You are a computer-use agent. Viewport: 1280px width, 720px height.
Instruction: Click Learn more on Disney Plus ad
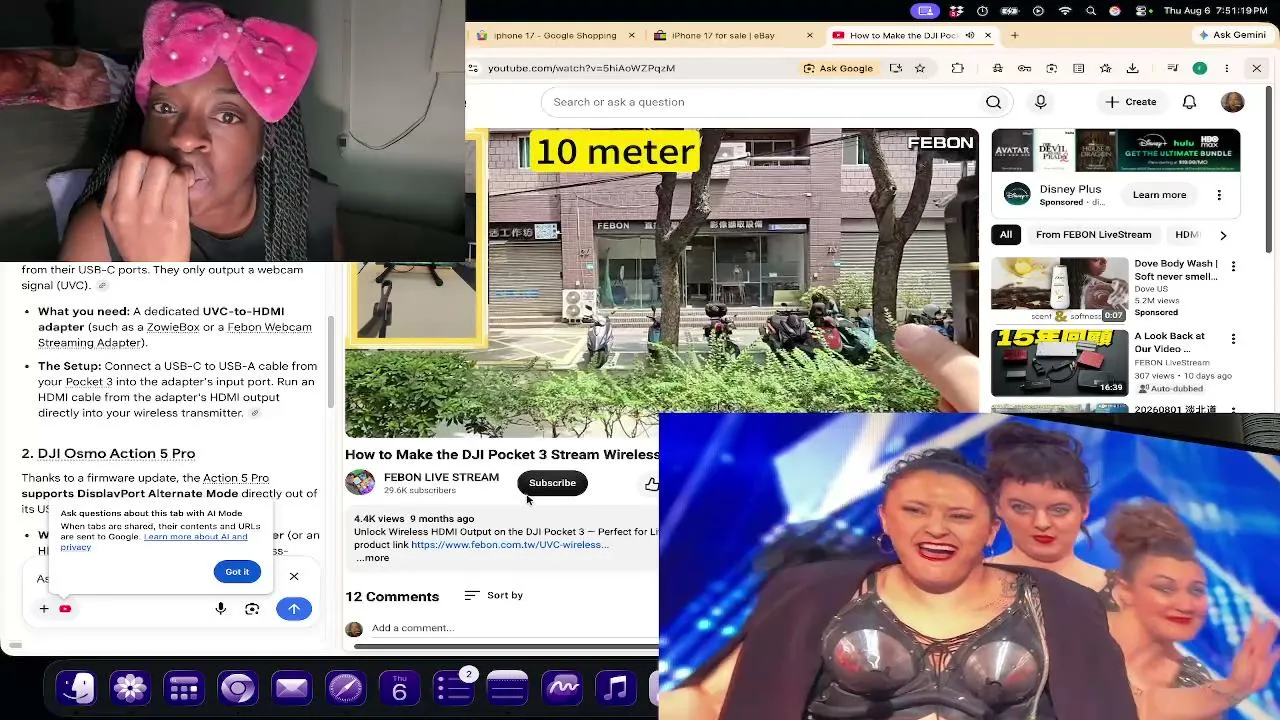[x=1160, y=195]
